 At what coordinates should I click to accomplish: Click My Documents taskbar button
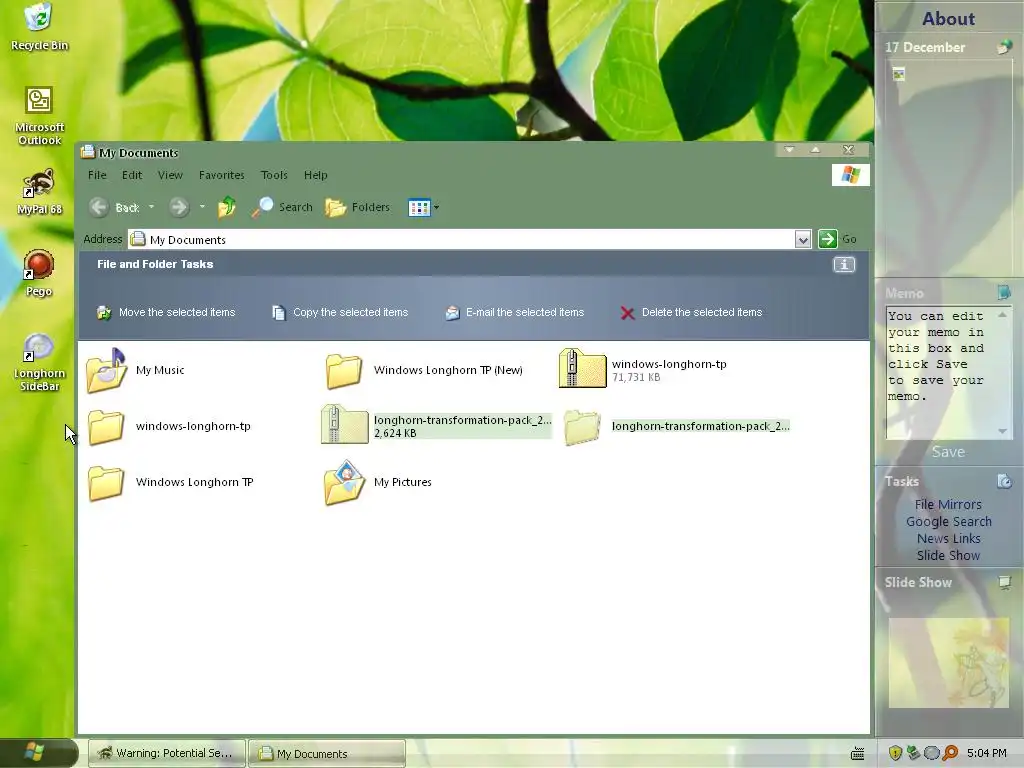pos(327,753)
